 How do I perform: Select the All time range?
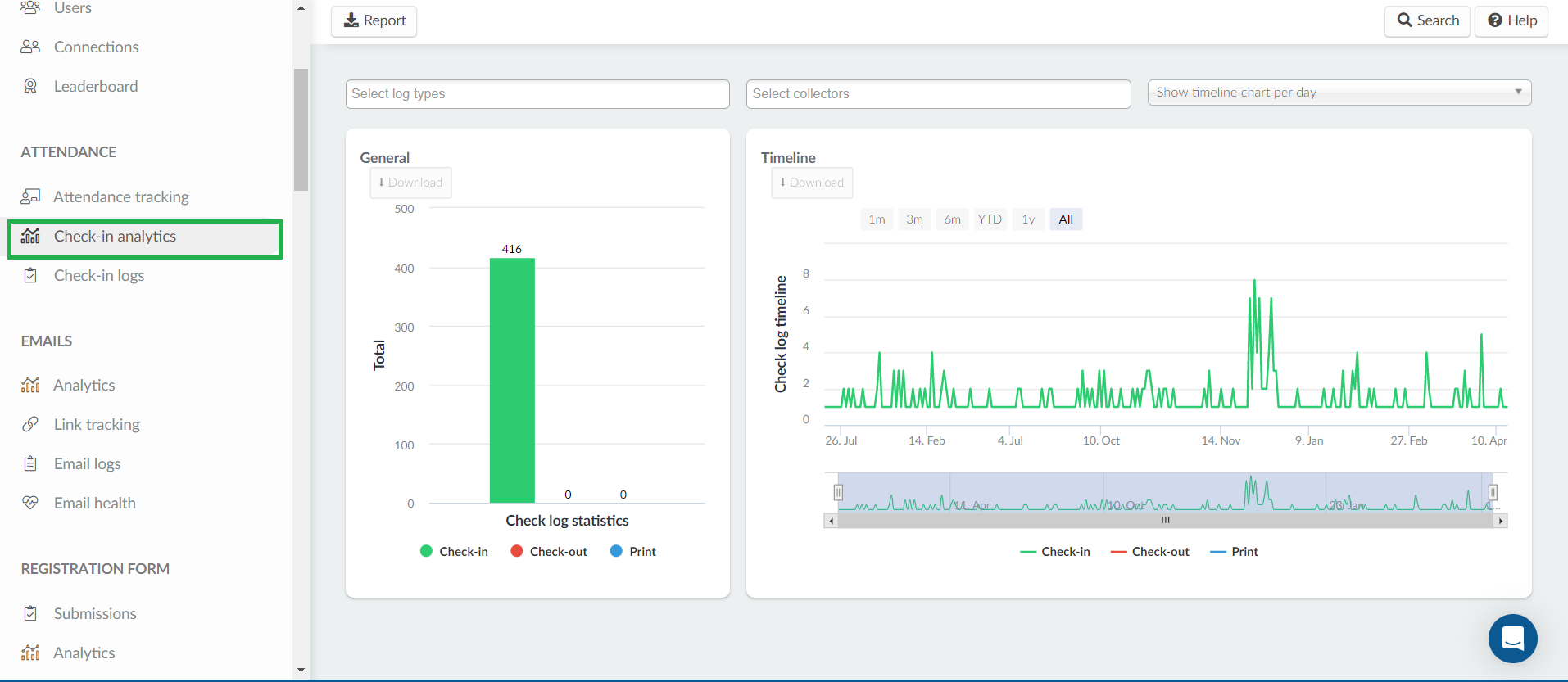click(x=1066, y=219)
